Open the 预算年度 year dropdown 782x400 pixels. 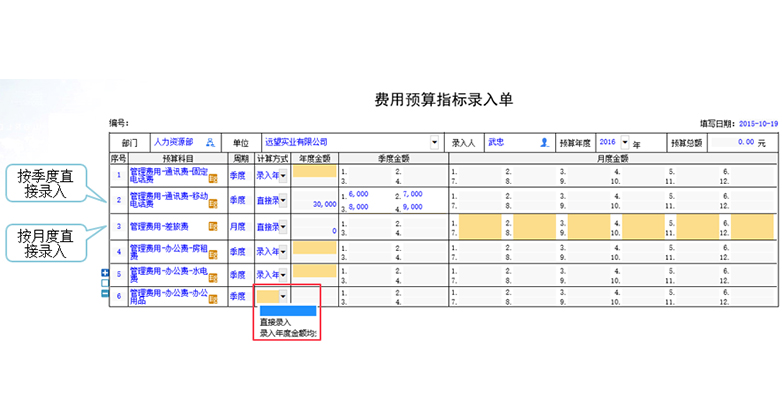(x=625, y=143)
